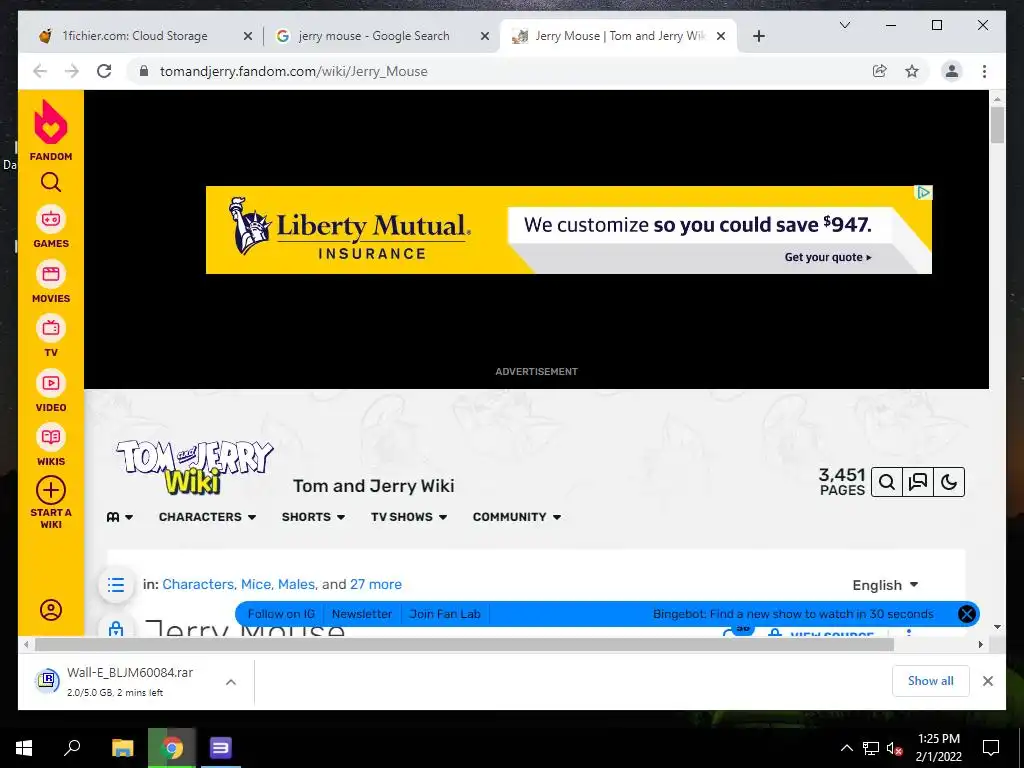
Task: Open download options arrow for Wall-E rar
Action: (x=231, y=682)
